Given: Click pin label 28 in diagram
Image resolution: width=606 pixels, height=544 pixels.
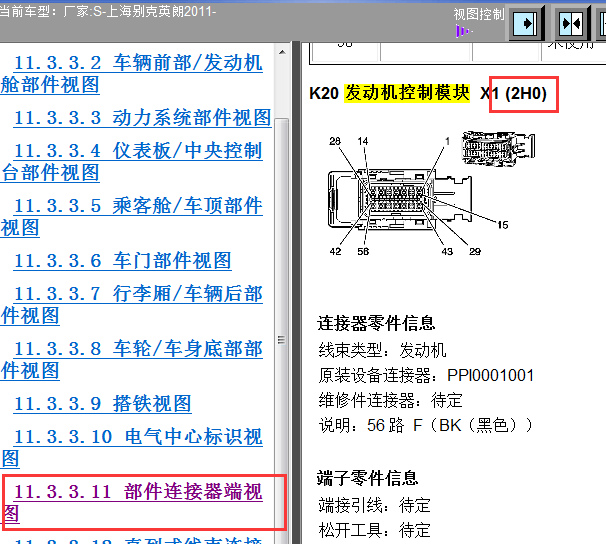Looking at the screenshot, I should (x=335, y=141).
